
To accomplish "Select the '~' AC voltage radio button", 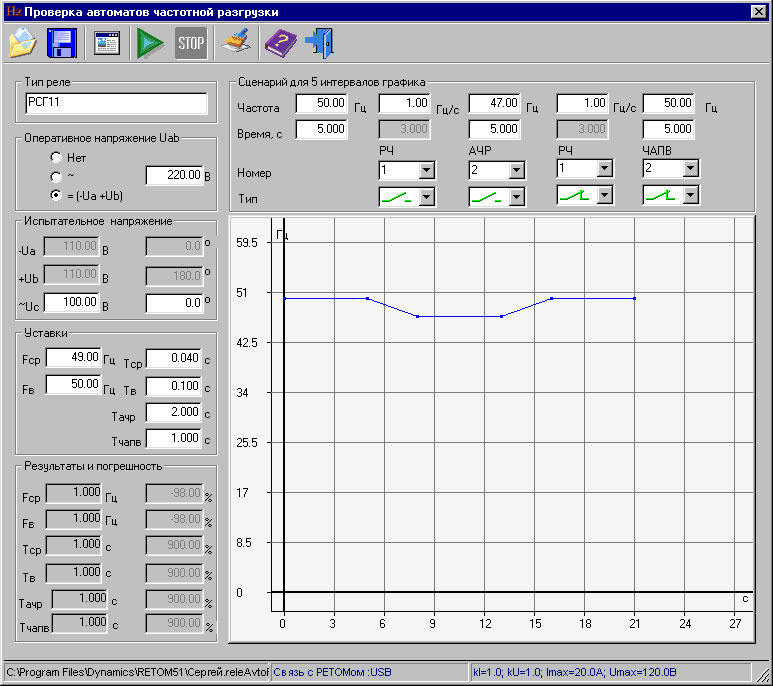I will (57, 176).
